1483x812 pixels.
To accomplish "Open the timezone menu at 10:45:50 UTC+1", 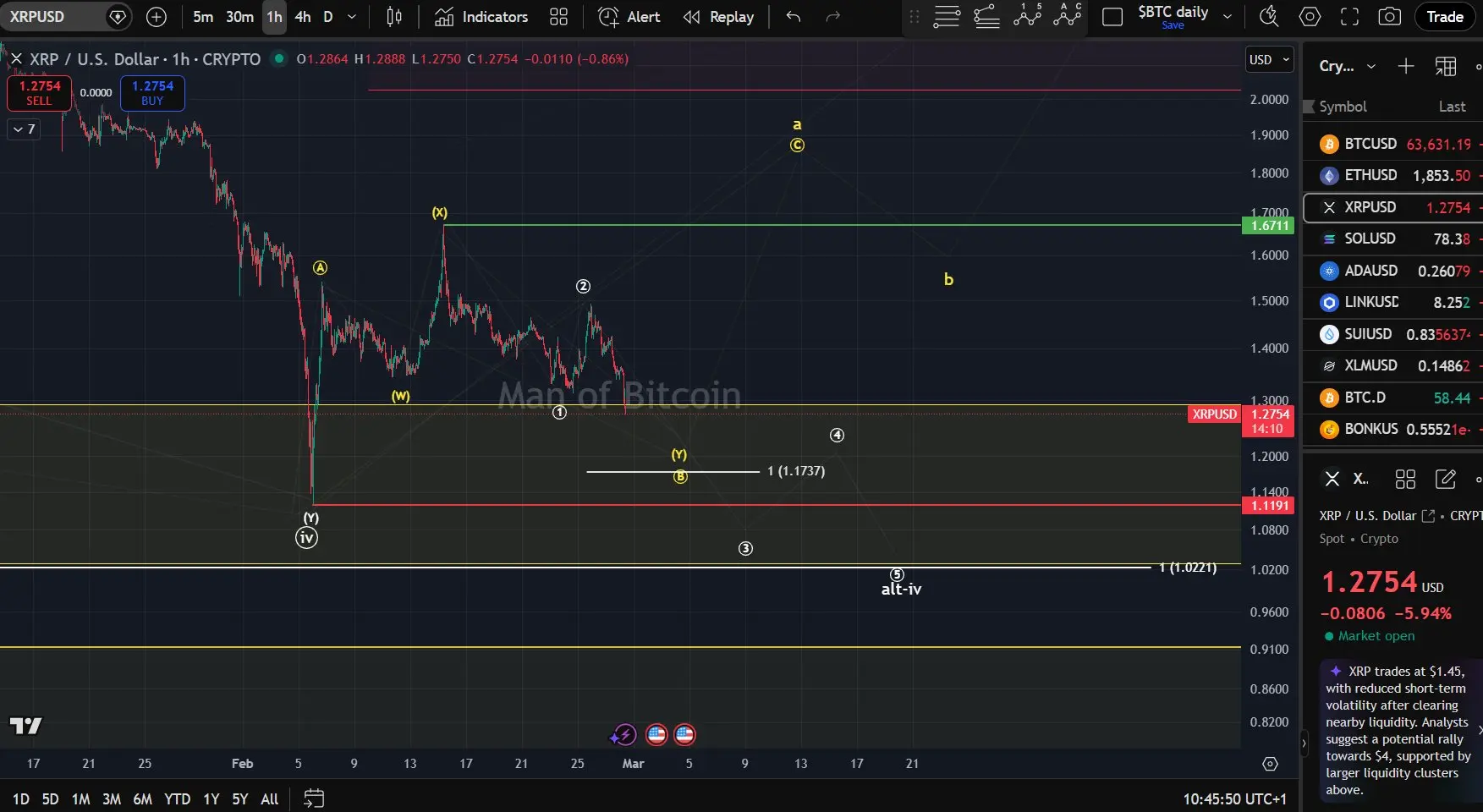I will pyautogui.click(x=1234, y=799).
